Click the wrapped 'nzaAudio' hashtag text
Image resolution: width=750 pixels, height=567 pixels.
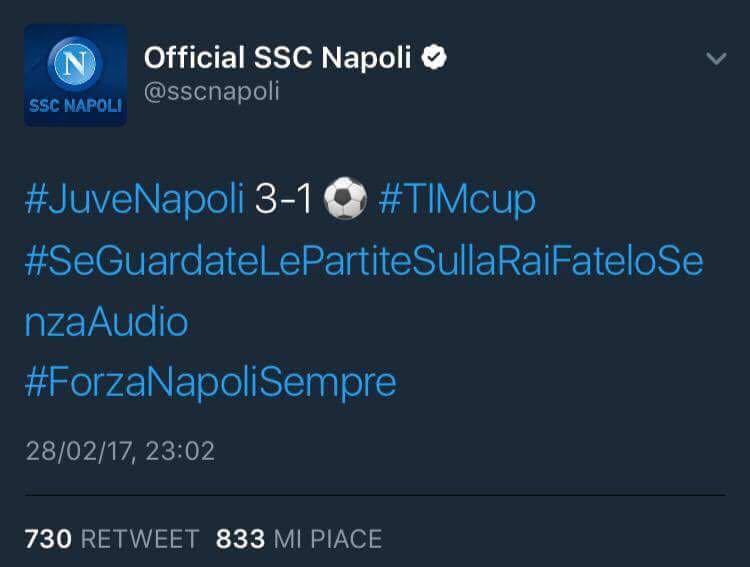click(x=106, y=322)
